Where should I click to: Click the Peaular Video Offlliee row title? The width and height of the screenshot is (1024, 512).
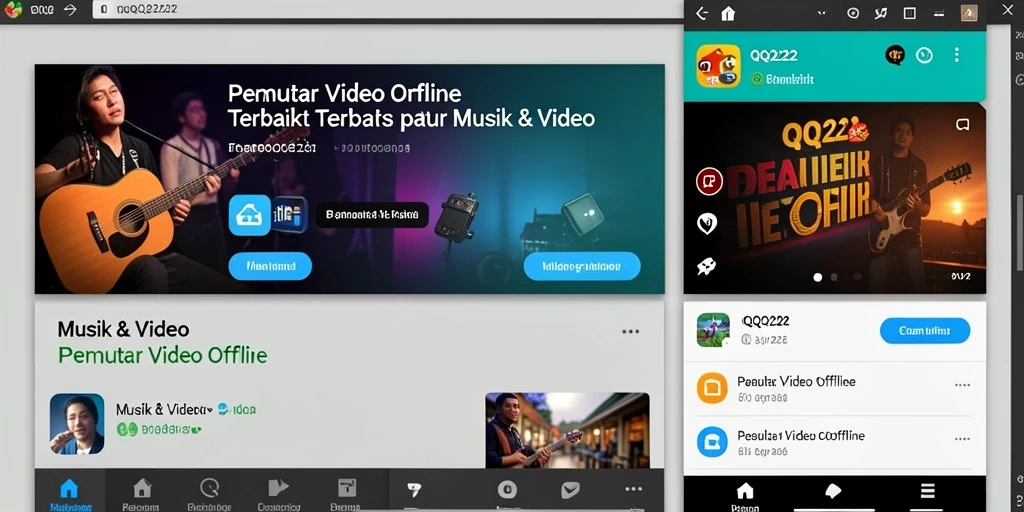[x=796, y=381]
